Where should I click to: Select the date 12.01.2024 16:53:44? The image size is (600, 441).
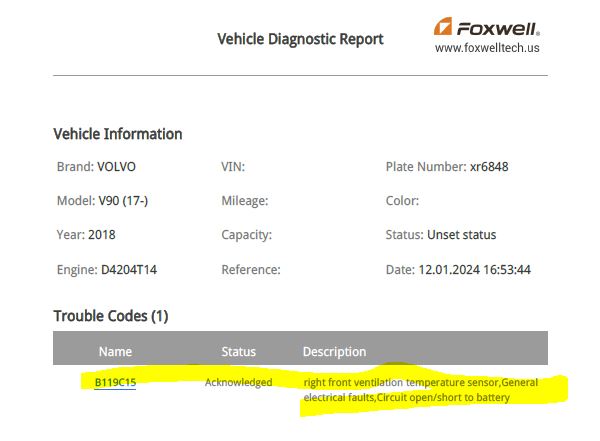click(474, 270)
